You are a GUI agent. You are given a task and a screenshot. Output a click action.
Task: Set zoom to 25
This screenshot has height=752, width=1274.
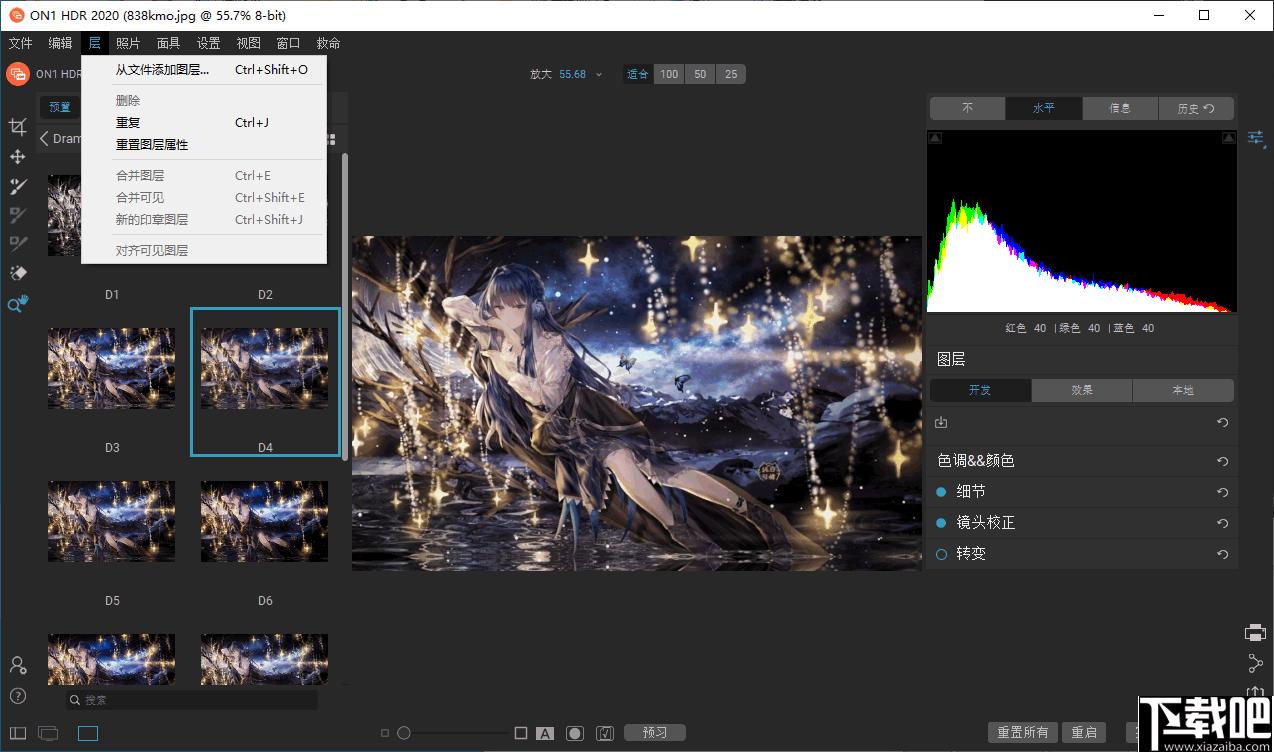coord(731,74)
